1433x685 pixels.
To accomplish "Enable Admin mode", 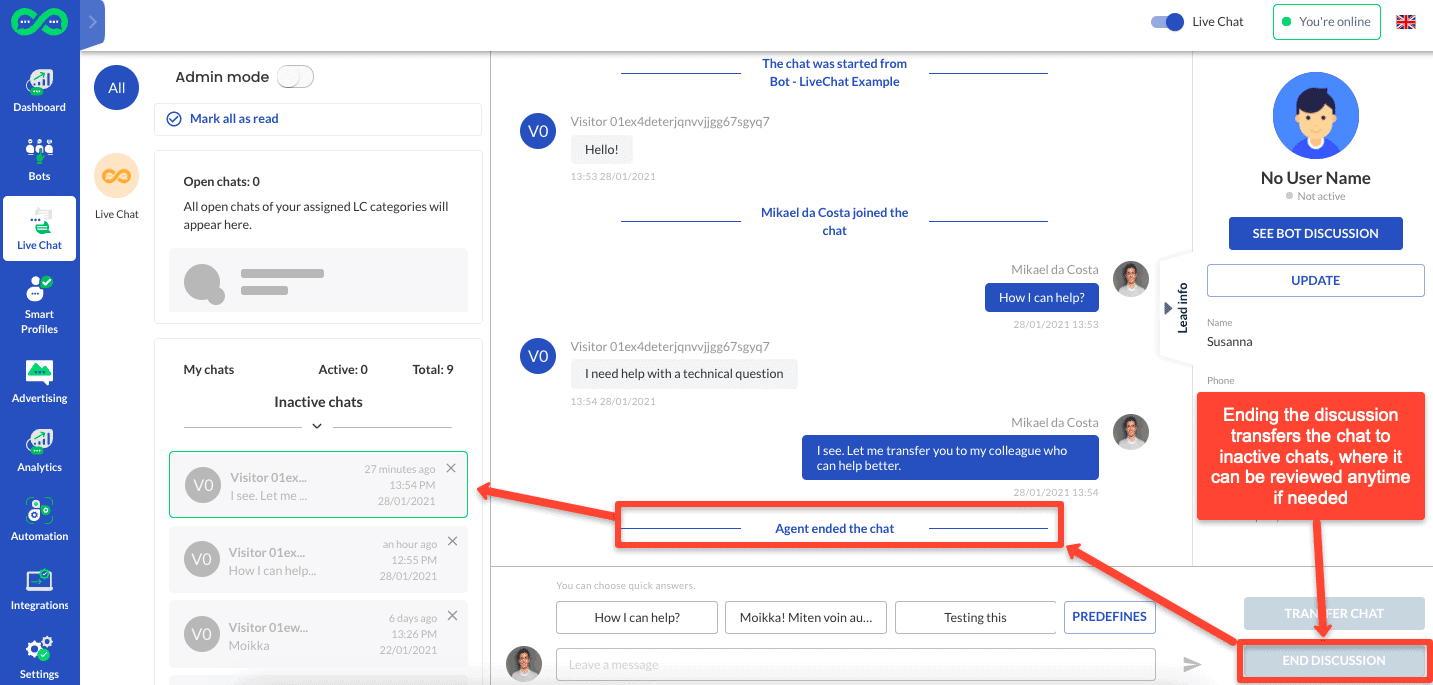I will 295,75.
